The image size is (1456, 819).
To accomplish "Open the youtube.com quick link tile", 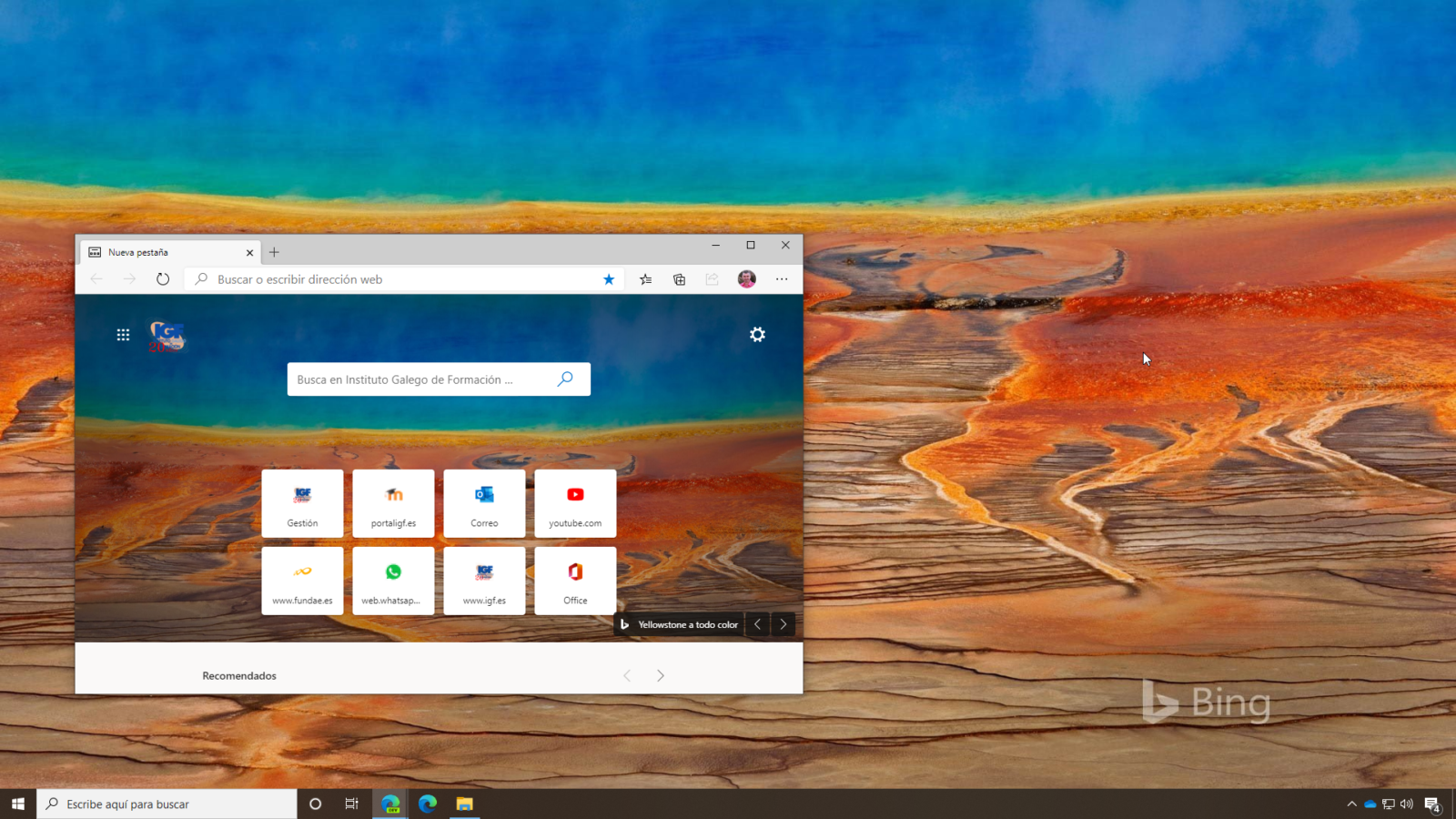I will tap(575, 503).
